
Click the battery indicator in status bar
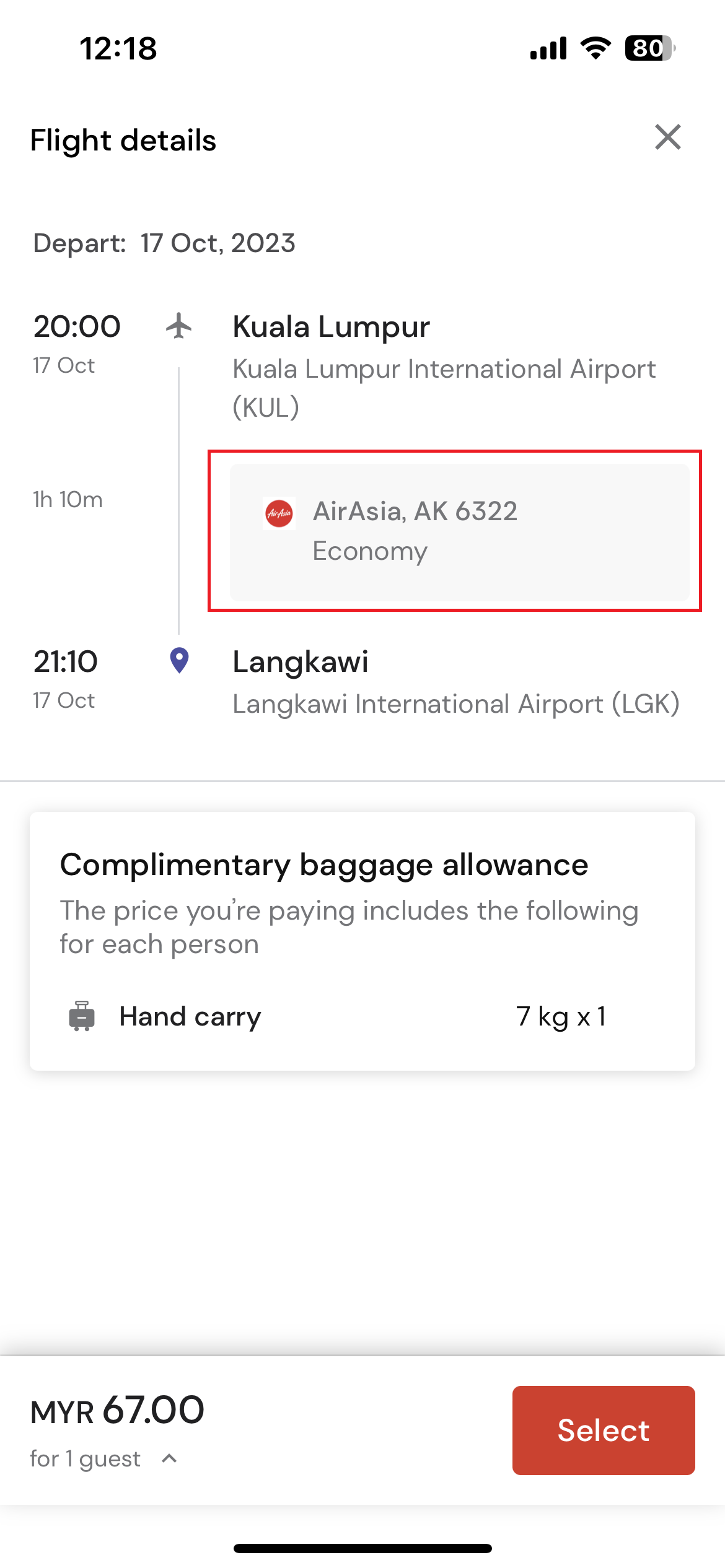(650, 48)
